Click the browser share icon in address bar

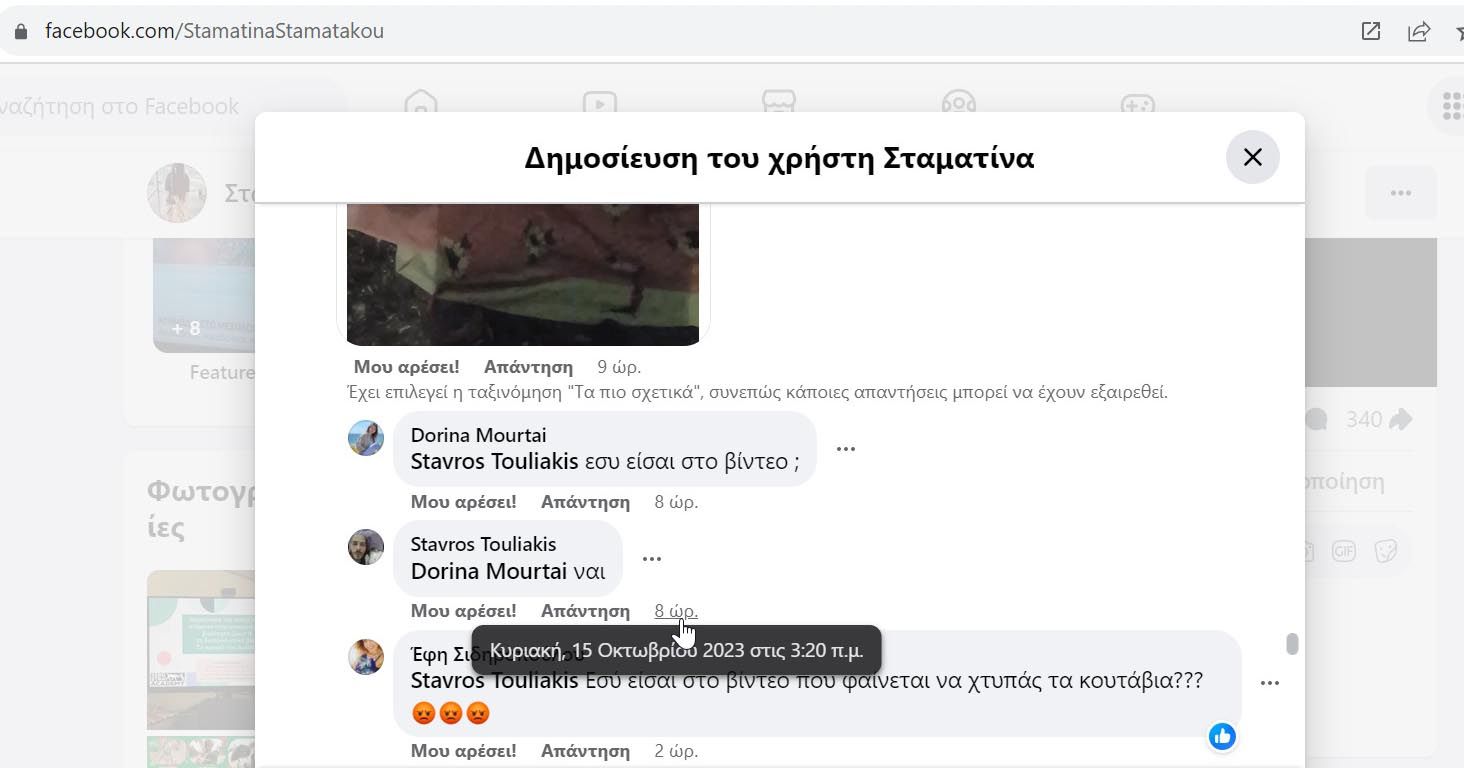click(1419, 31)
